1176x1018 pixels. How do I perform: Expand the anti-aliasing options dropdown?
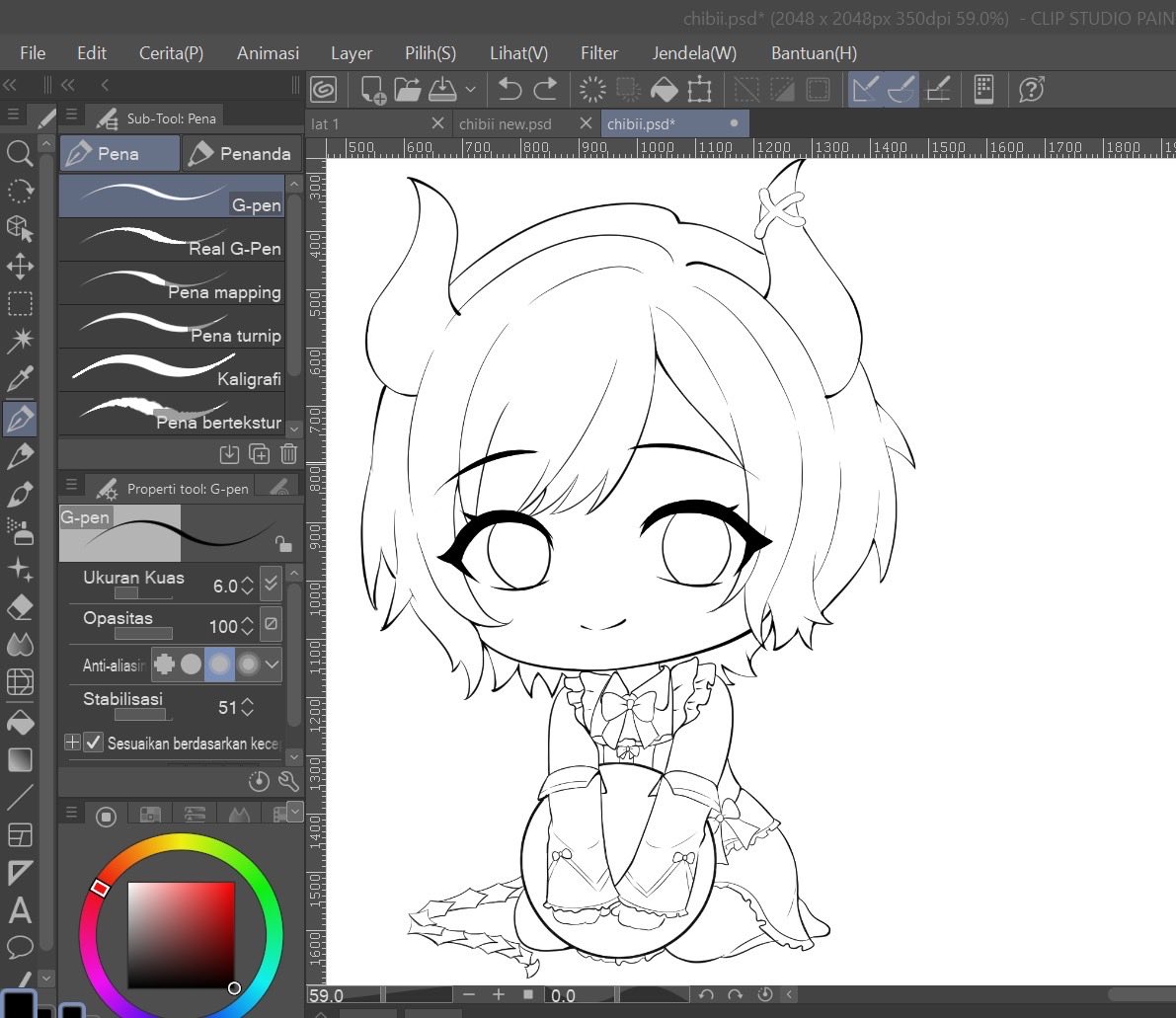pos(272,664)
